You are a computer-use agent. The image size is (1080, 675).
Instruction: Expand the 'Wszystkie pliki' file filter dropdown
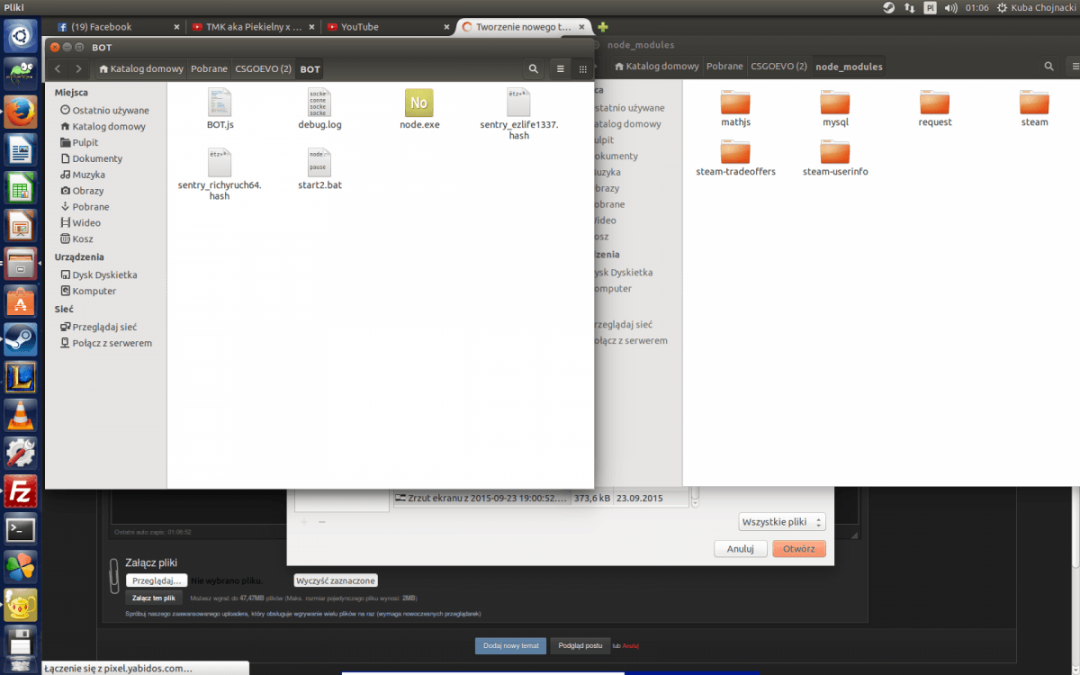pos(782,522)
